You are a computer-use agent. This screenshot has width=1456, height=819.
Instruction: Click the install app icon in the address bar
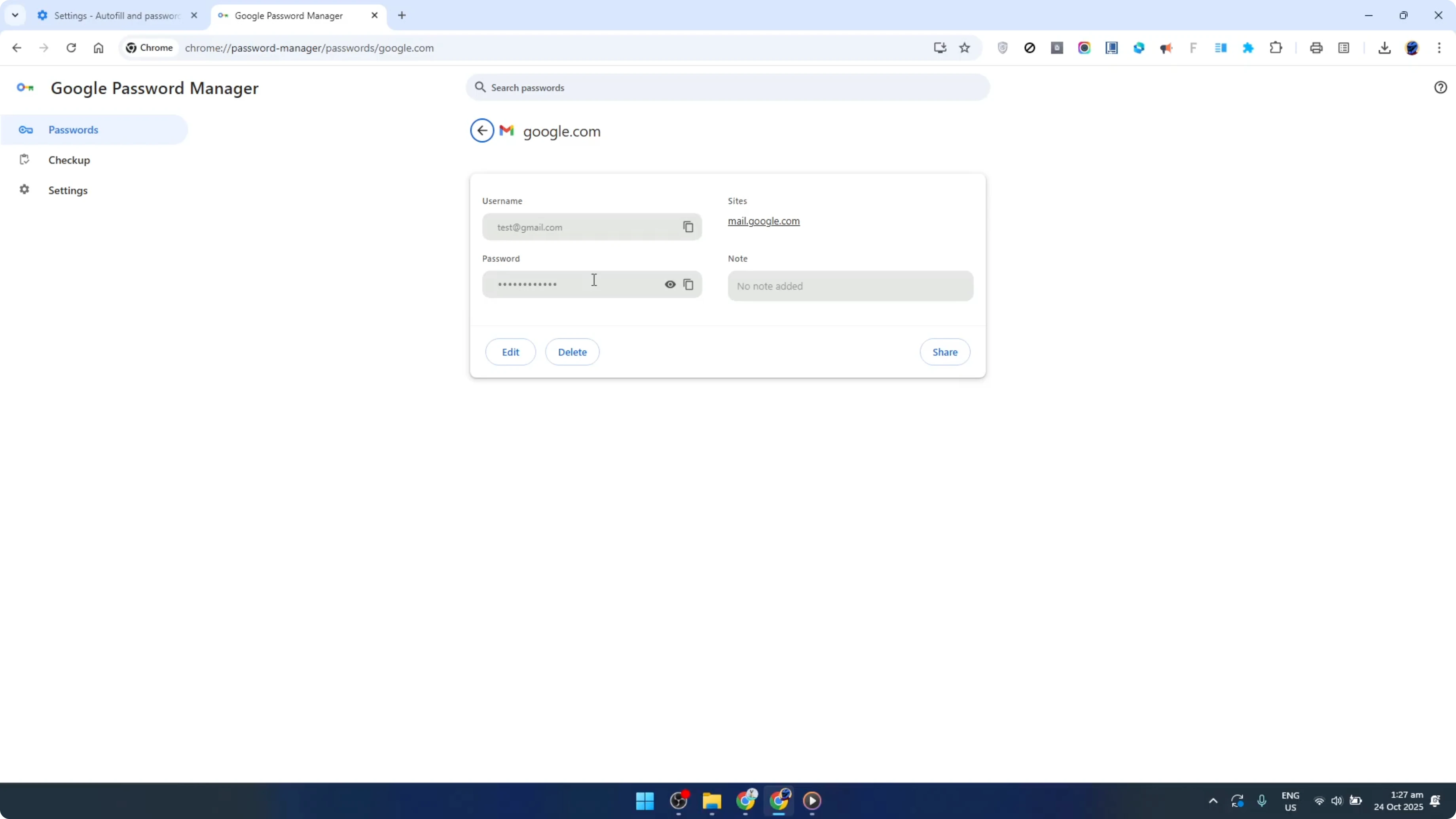[939, 48]
